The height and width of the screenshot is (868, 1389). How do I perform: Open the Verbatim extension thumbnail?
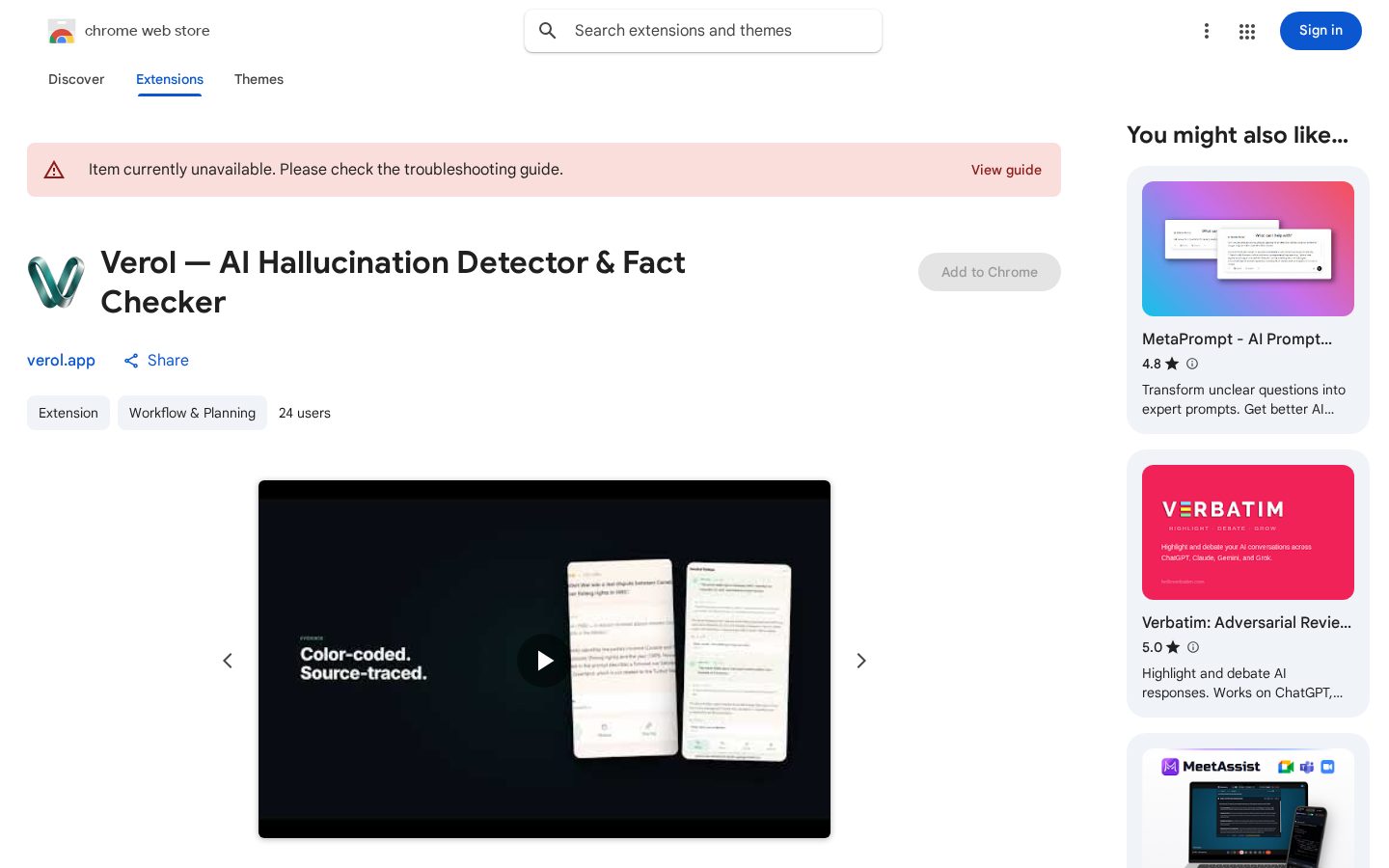(1248, 532)
